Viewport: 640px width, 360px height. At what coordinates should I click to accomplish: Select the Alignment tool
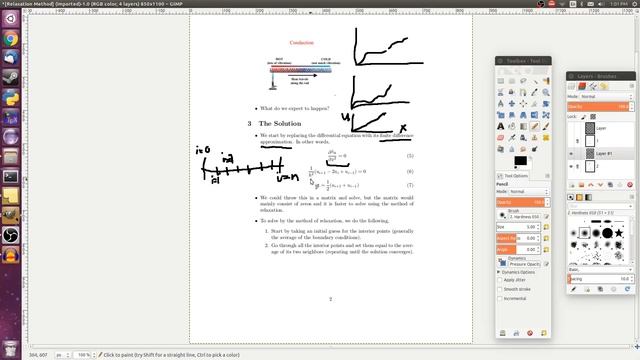(x=523, y=104)
